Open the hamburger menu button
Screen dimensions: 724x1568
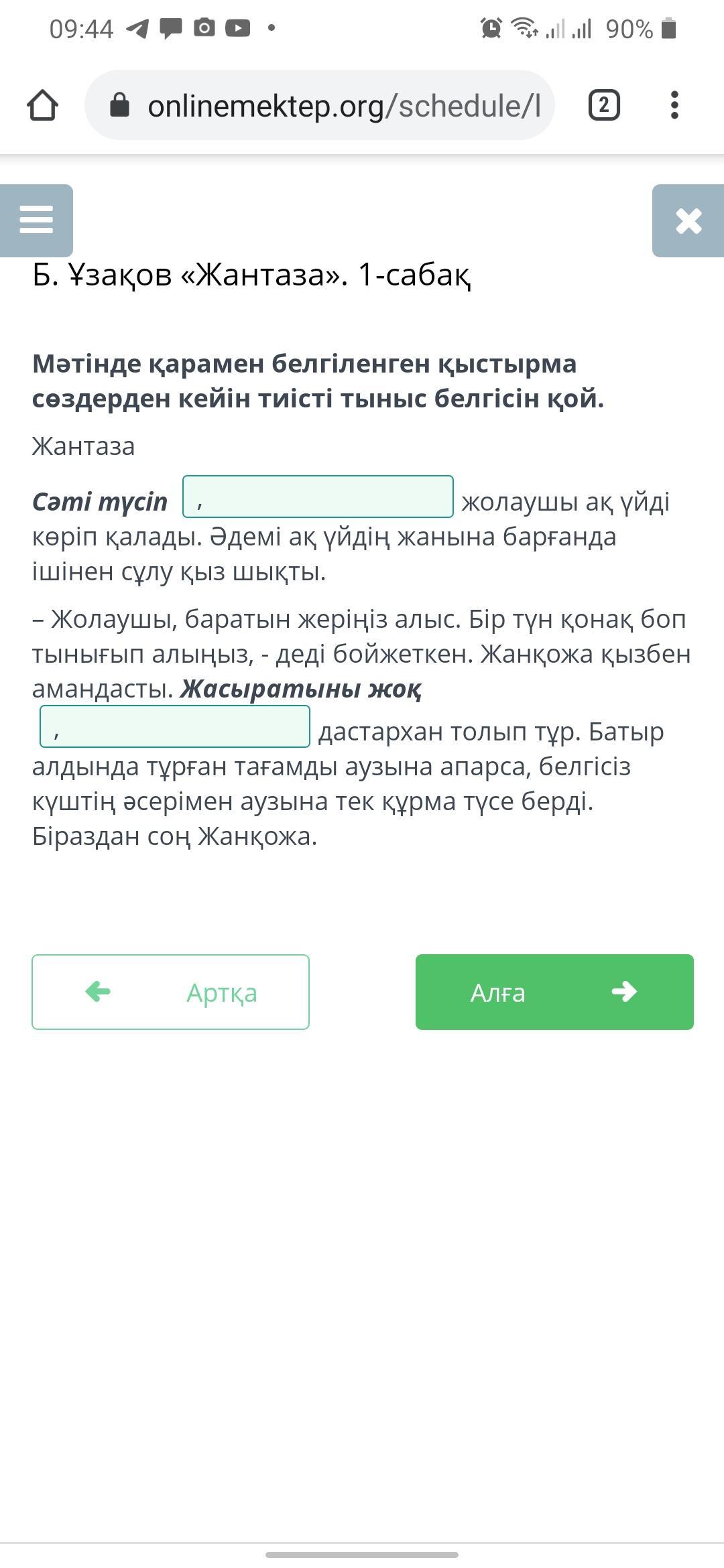[x=36, y=220]
